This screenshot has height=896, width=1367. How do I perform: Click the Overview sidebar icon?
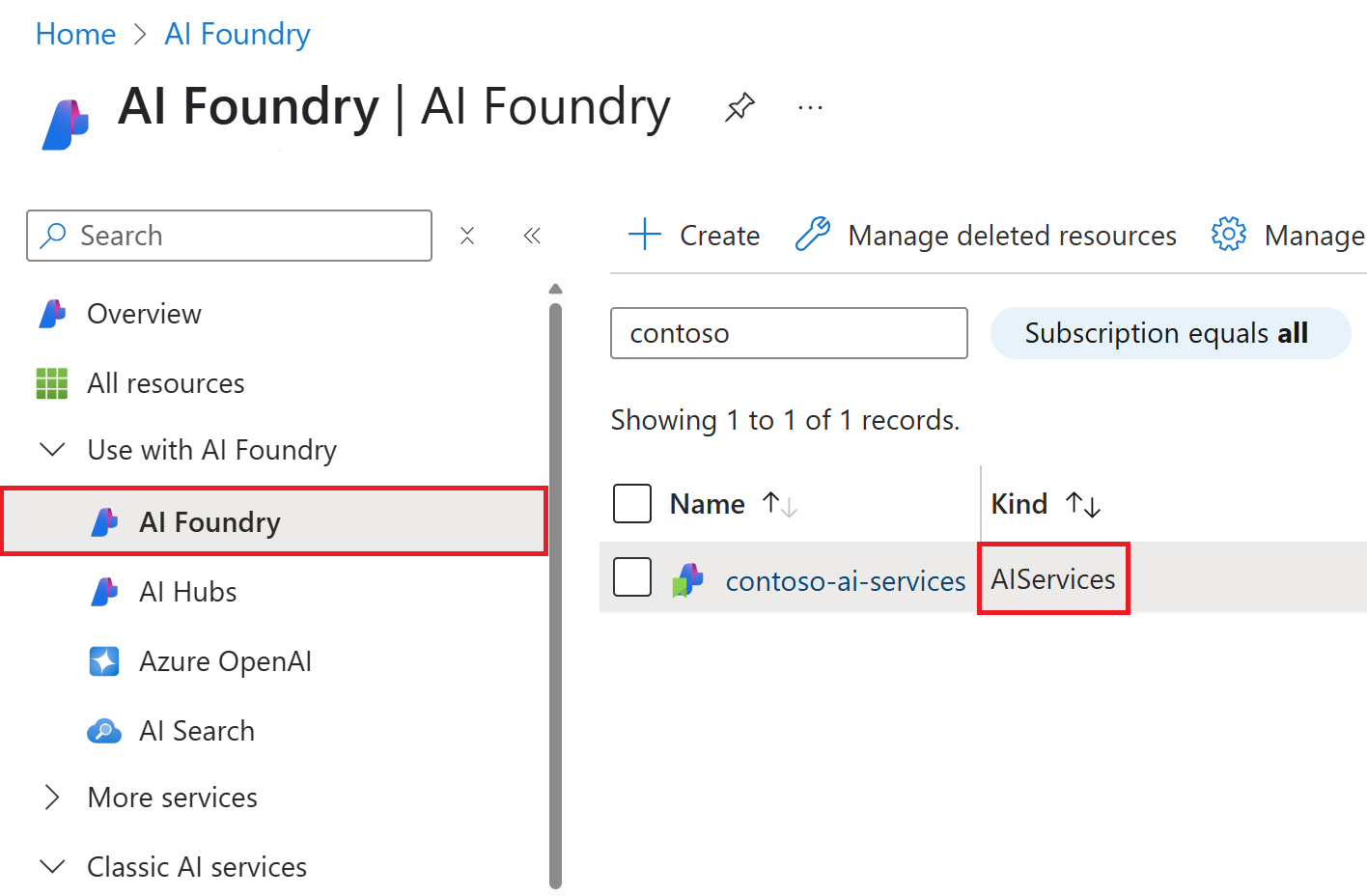point(51,313)
